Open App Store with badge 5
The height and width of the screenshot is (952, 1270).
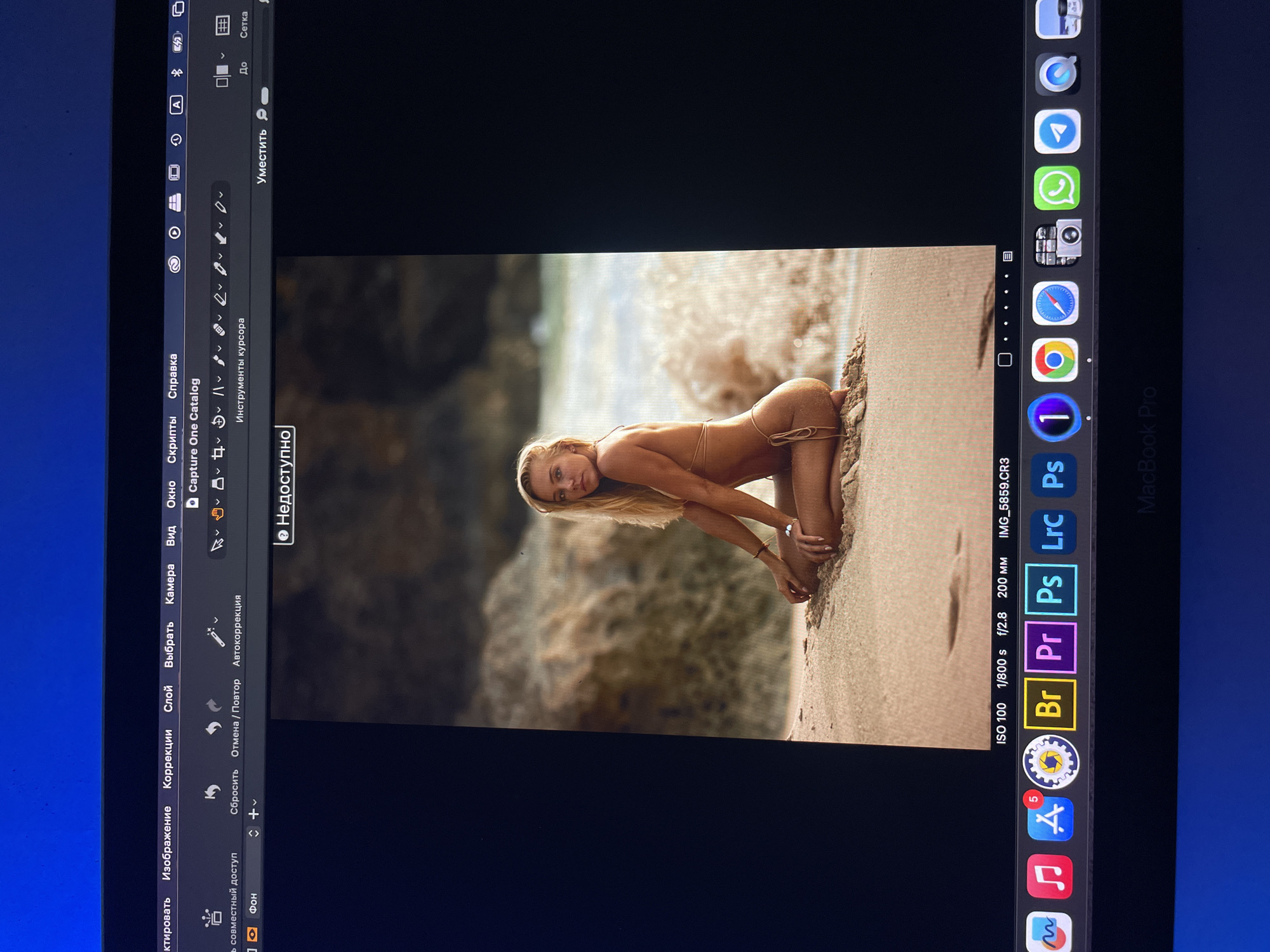[1050, 817]
